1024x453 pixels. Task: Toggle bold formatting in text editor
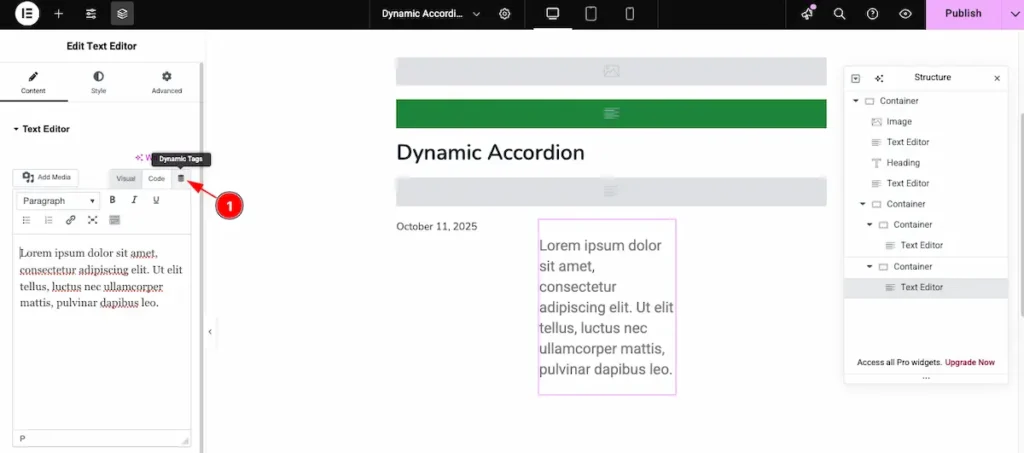pyautogui.click(x=113, y=200)
